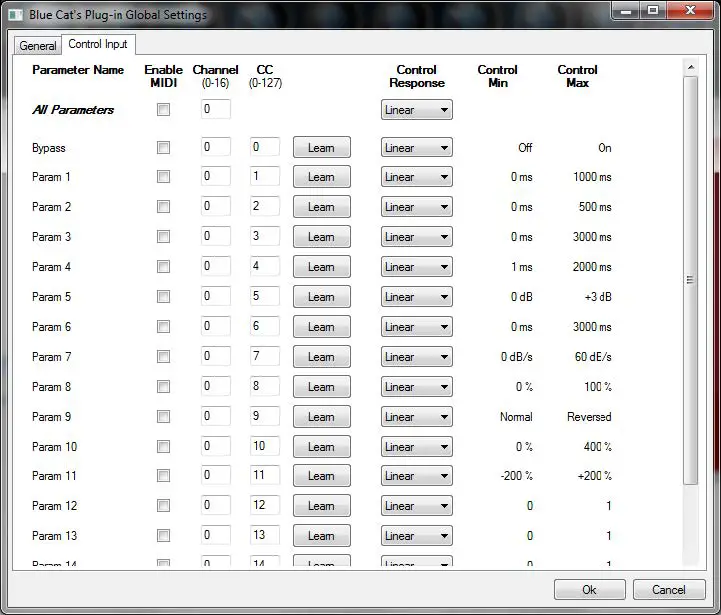Check the Param 4 Enable MIDI box
The width and height of the screenshot is (721, 615).
(x=163, y=267)
